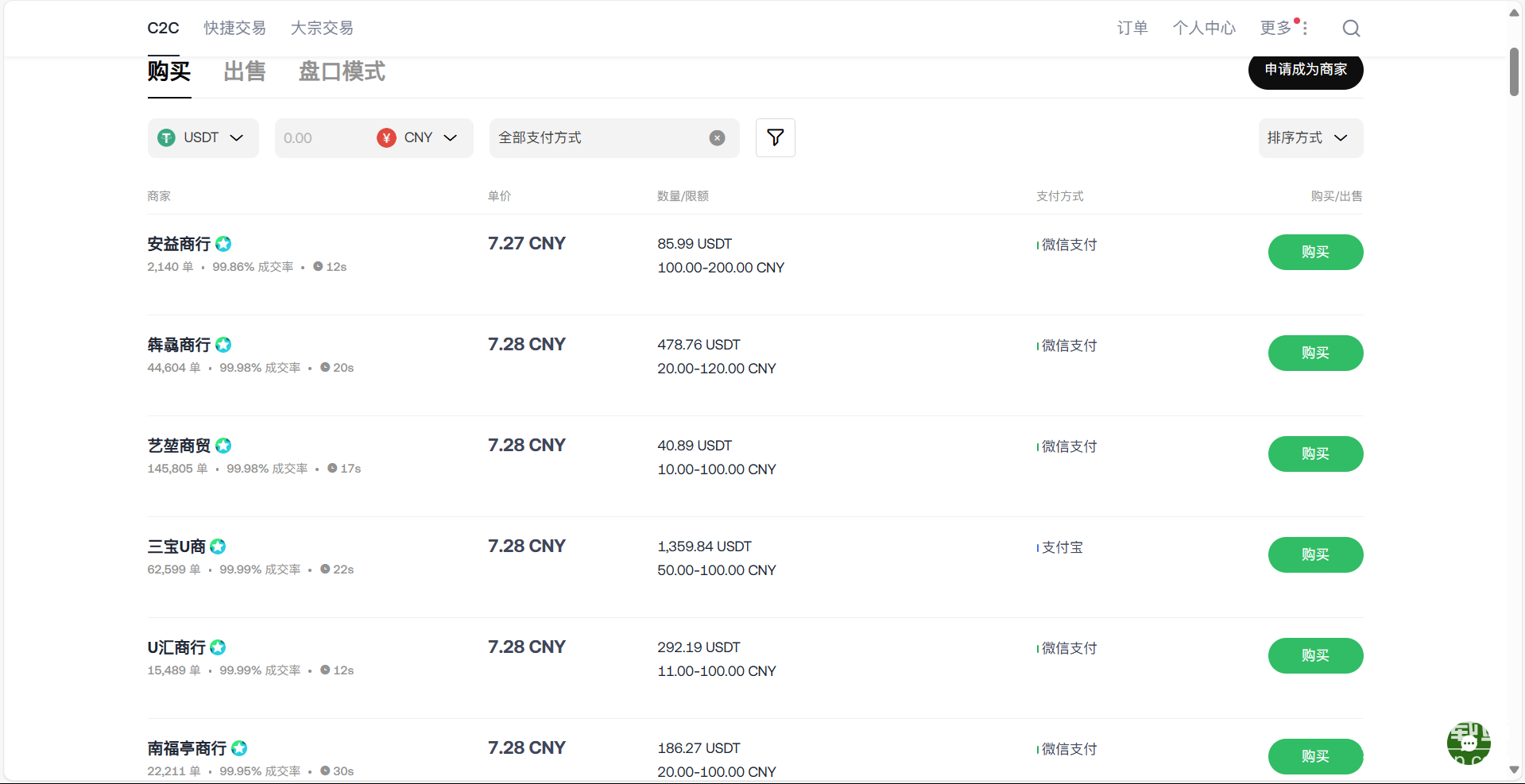Open the 排序方式 sort dropdown
Image resolution: width=1525 pixels, height=784 pixels.
pos(1310,138)
